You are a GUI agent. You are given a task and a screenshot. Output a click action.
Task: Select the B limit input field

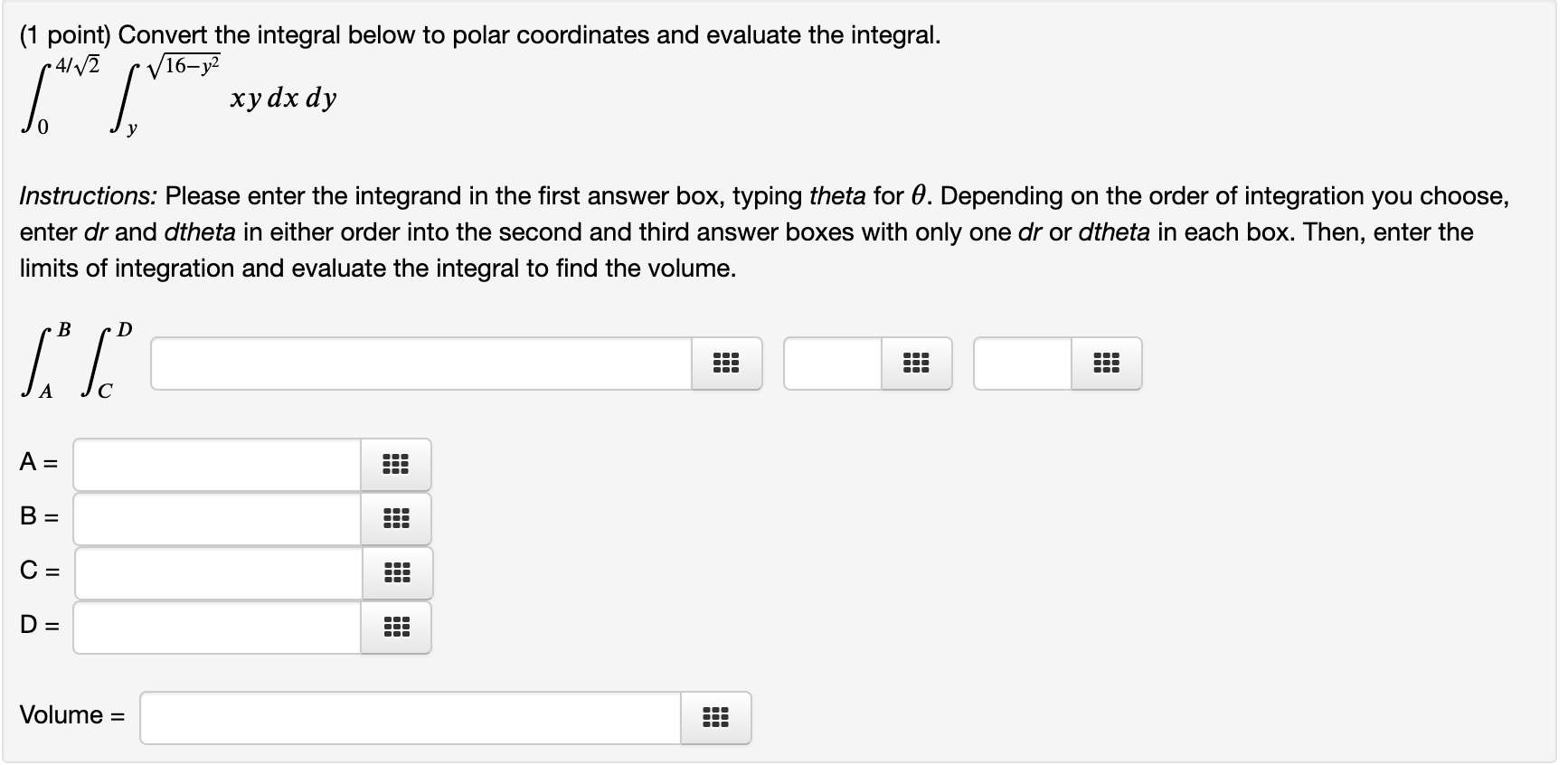pyautogui.click(x=217, y=518)
